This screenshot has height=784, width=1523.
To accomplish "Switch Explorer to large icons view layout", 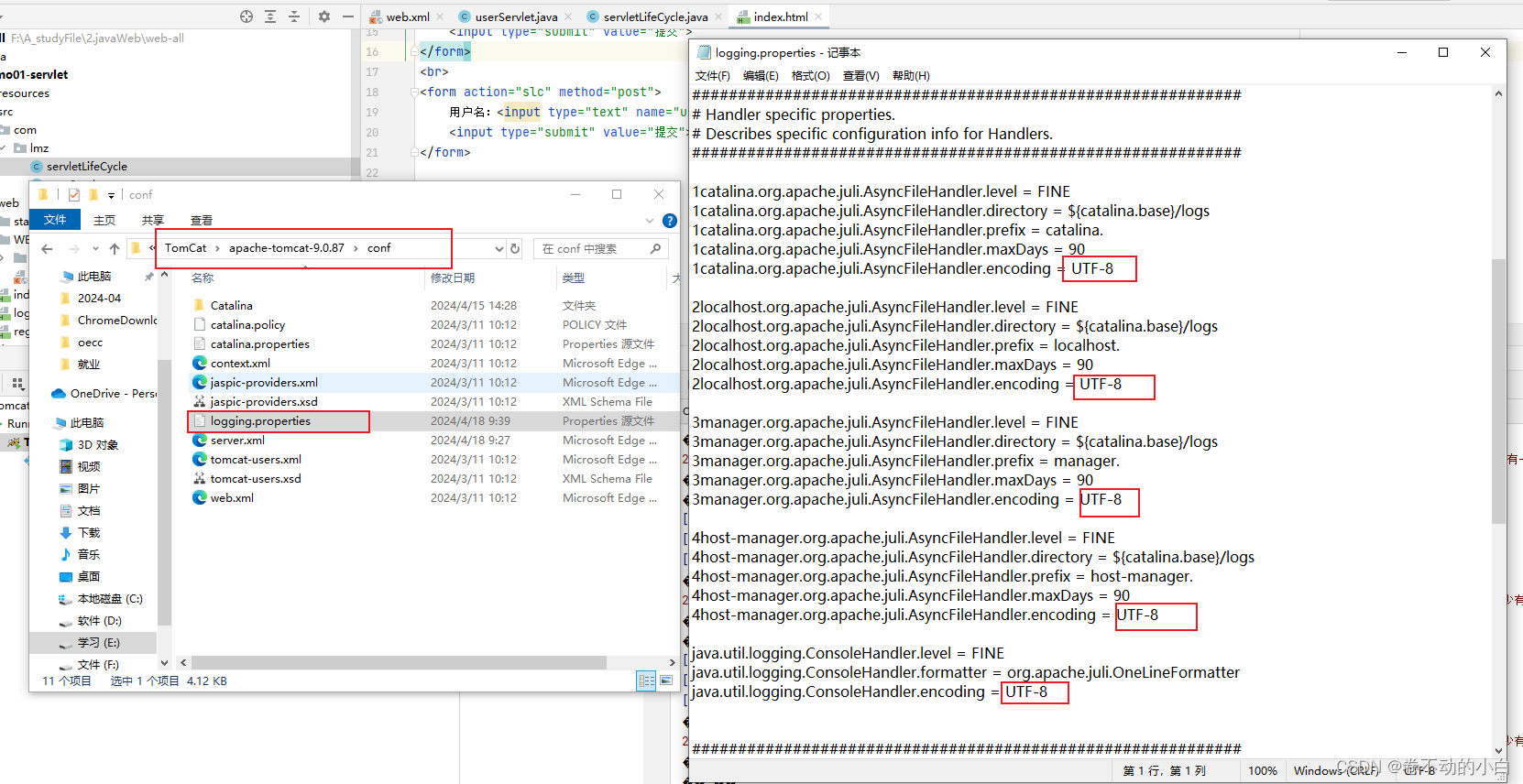I will pyautogui.click(x=666, y=681).
